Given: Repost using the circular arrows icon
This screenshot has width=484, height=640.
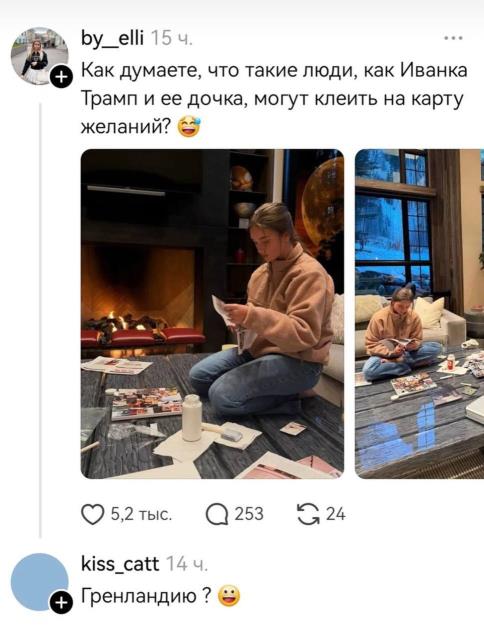Looking at the screenshot, I should coord(308,514).
